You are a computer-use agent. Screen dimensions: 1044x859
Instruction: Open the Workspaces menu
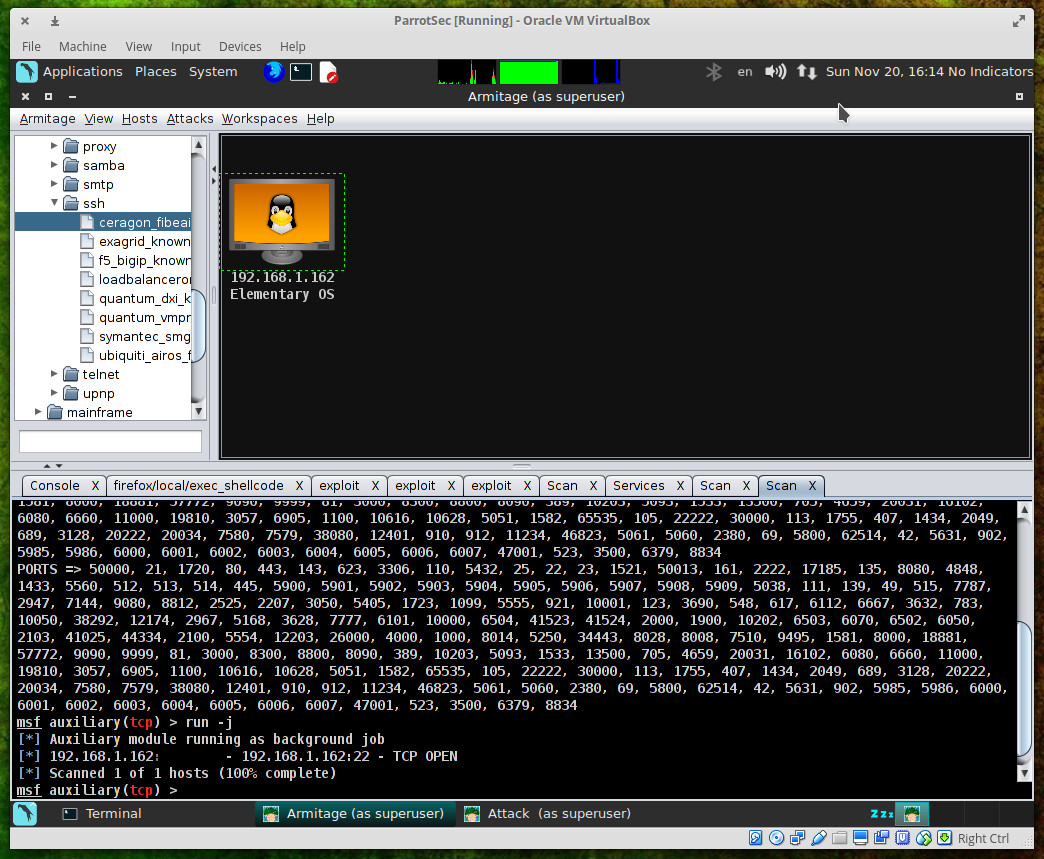[260, 119]
